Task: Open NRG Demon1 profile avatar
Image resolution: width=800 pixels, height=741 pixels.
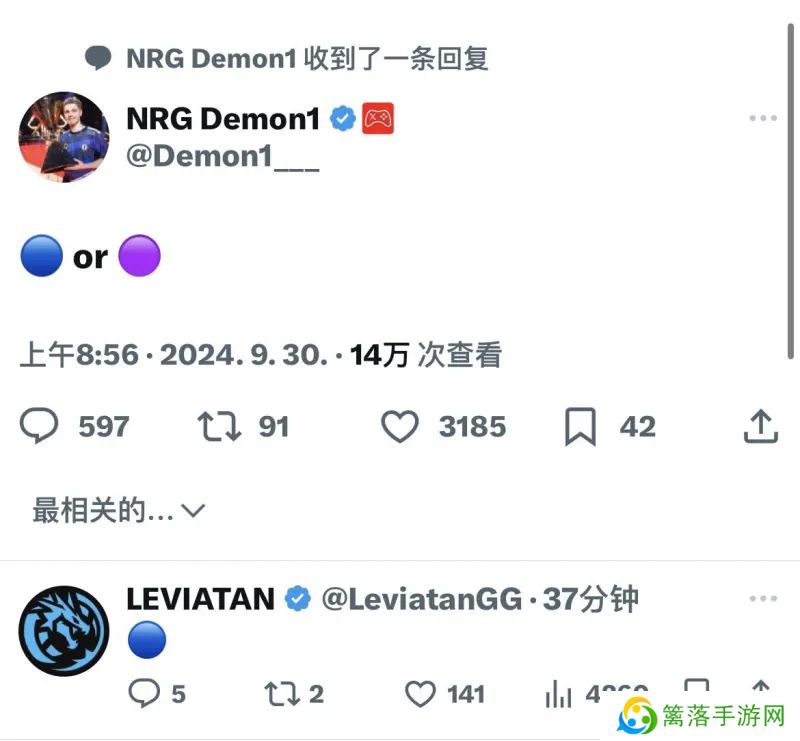Action: pyautogui.click(x=64, y=137)
